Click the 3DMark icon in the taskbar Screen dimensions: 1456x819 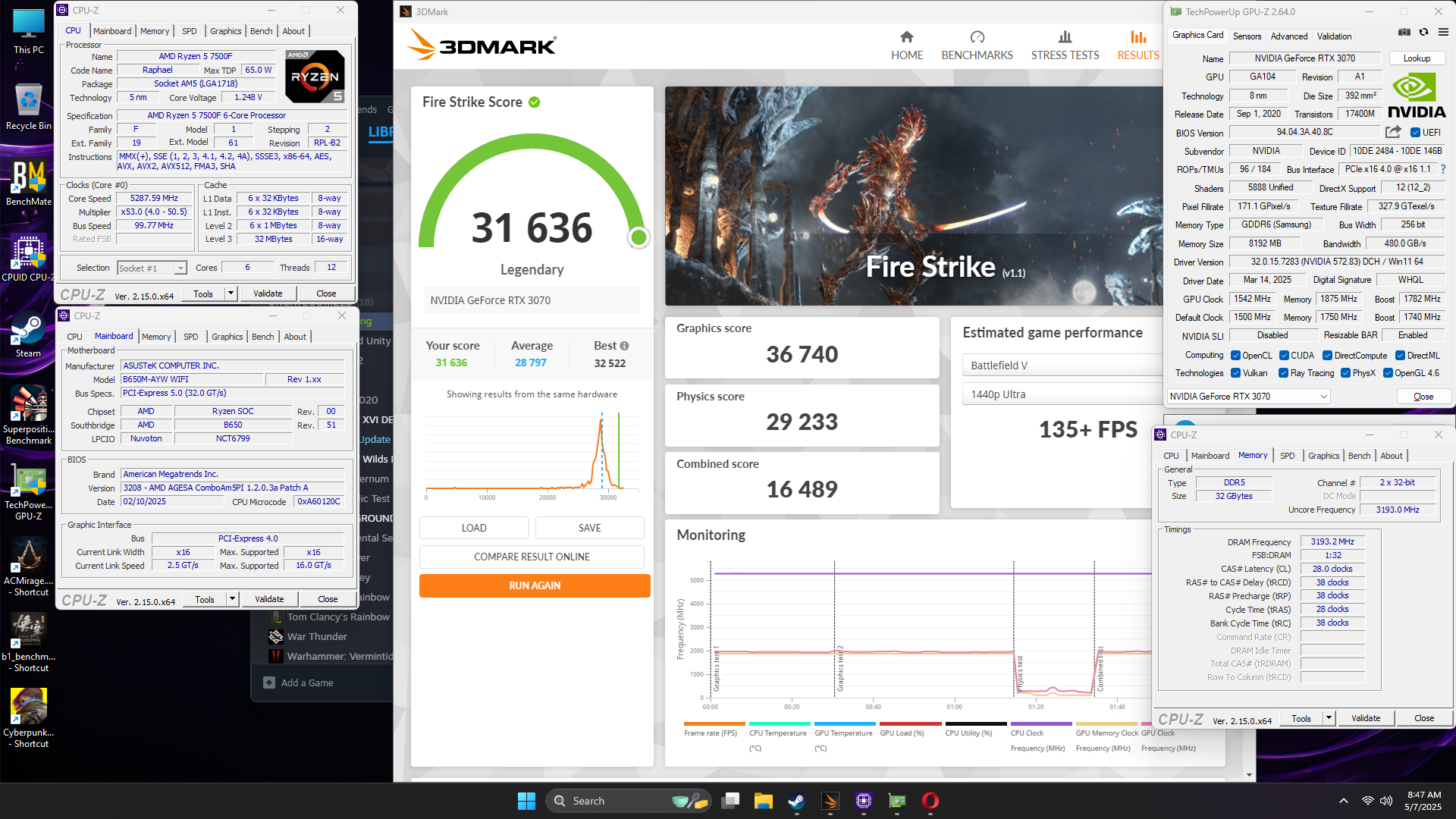pyautogui.click(x=830, y=801)
